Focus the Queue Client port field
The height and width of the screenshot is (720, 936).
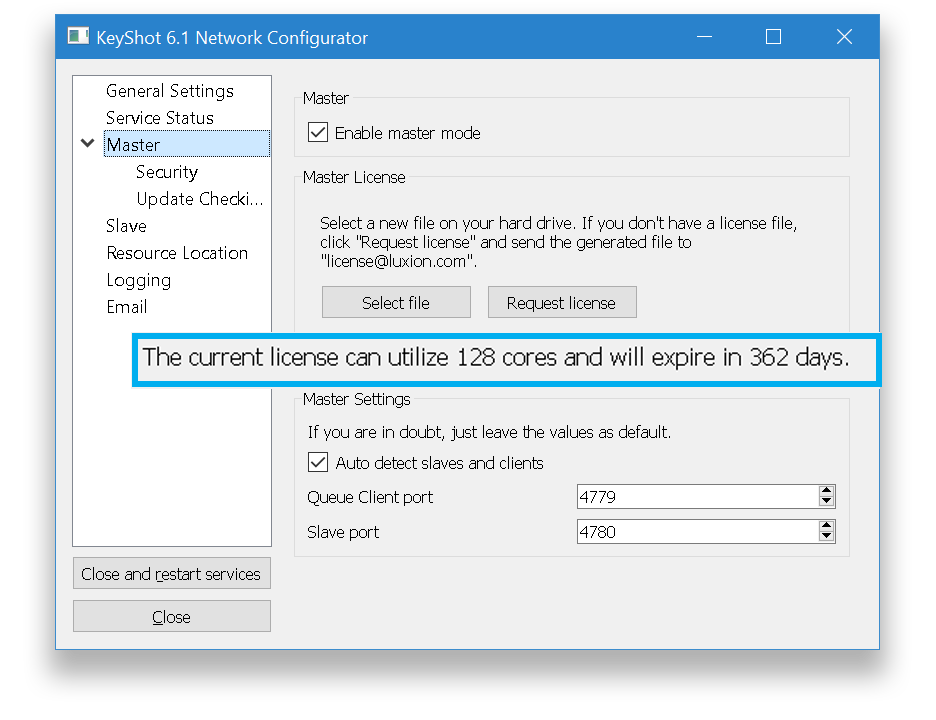697,496
